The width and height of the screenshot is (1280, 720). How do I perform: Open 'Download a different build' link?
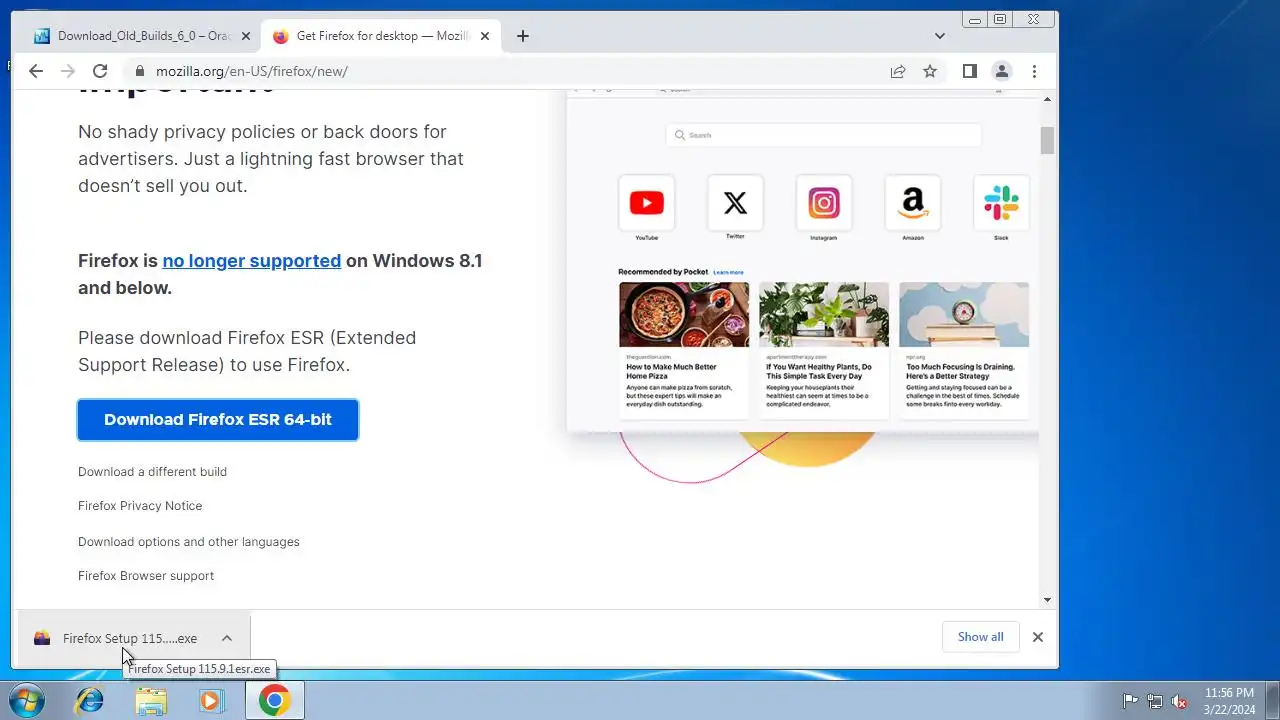[x=152, y=472]
